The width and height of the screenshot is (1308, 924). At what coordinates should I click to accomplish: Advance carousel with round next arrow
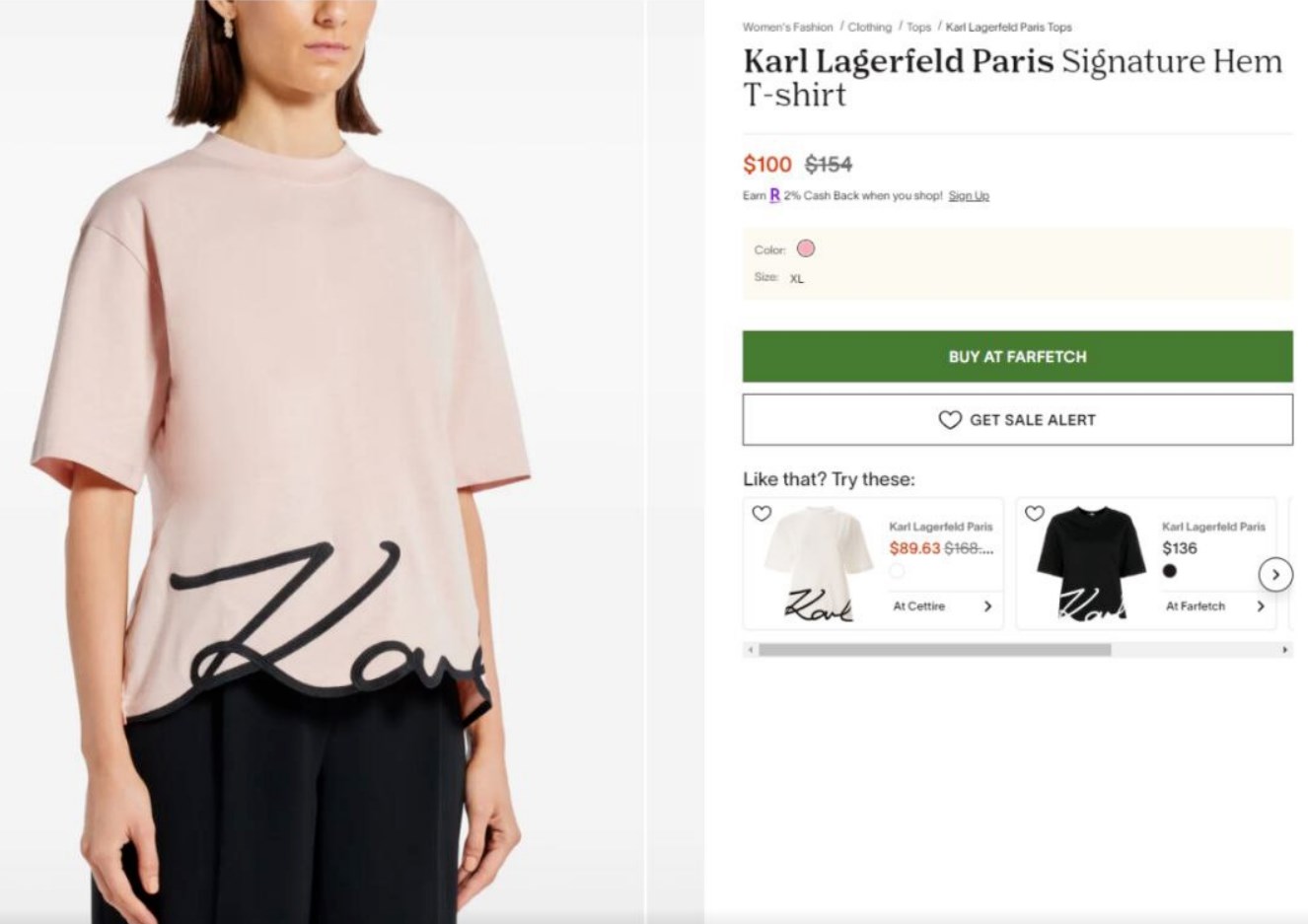pyautogui.click(x=1275, y=574)
